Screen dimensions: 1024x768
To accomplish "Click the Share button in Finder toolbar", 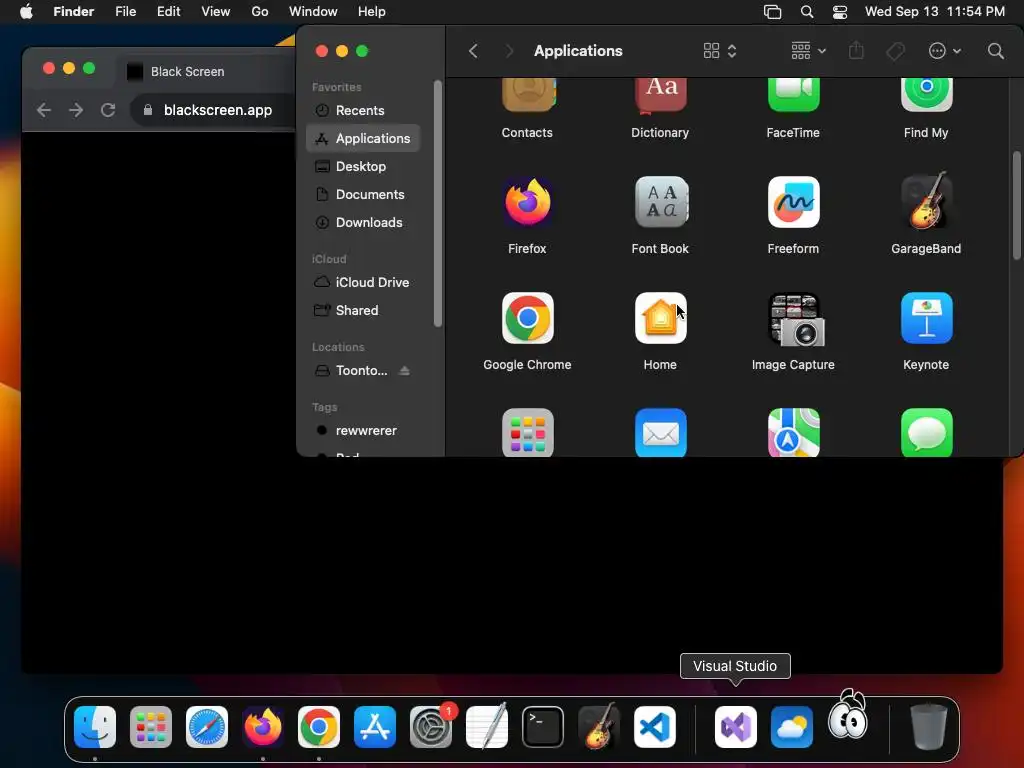I will pos(856,50).
